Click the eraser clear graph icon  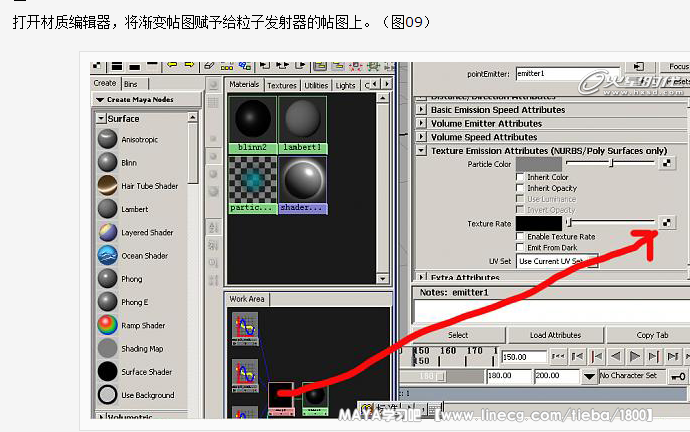click(x=209, y=66)
